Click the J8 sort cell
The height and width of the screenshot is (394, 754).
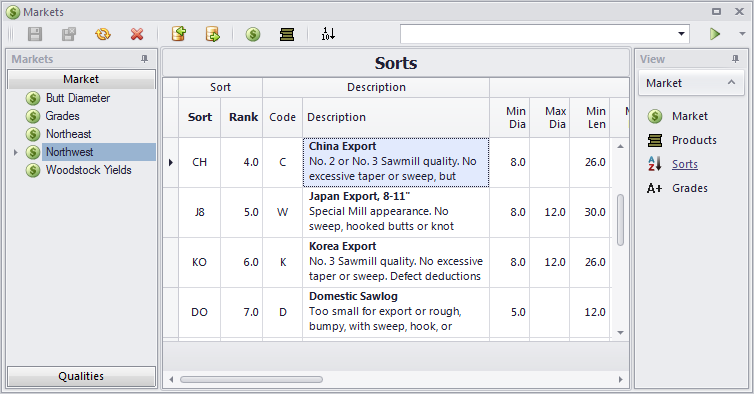200,213
